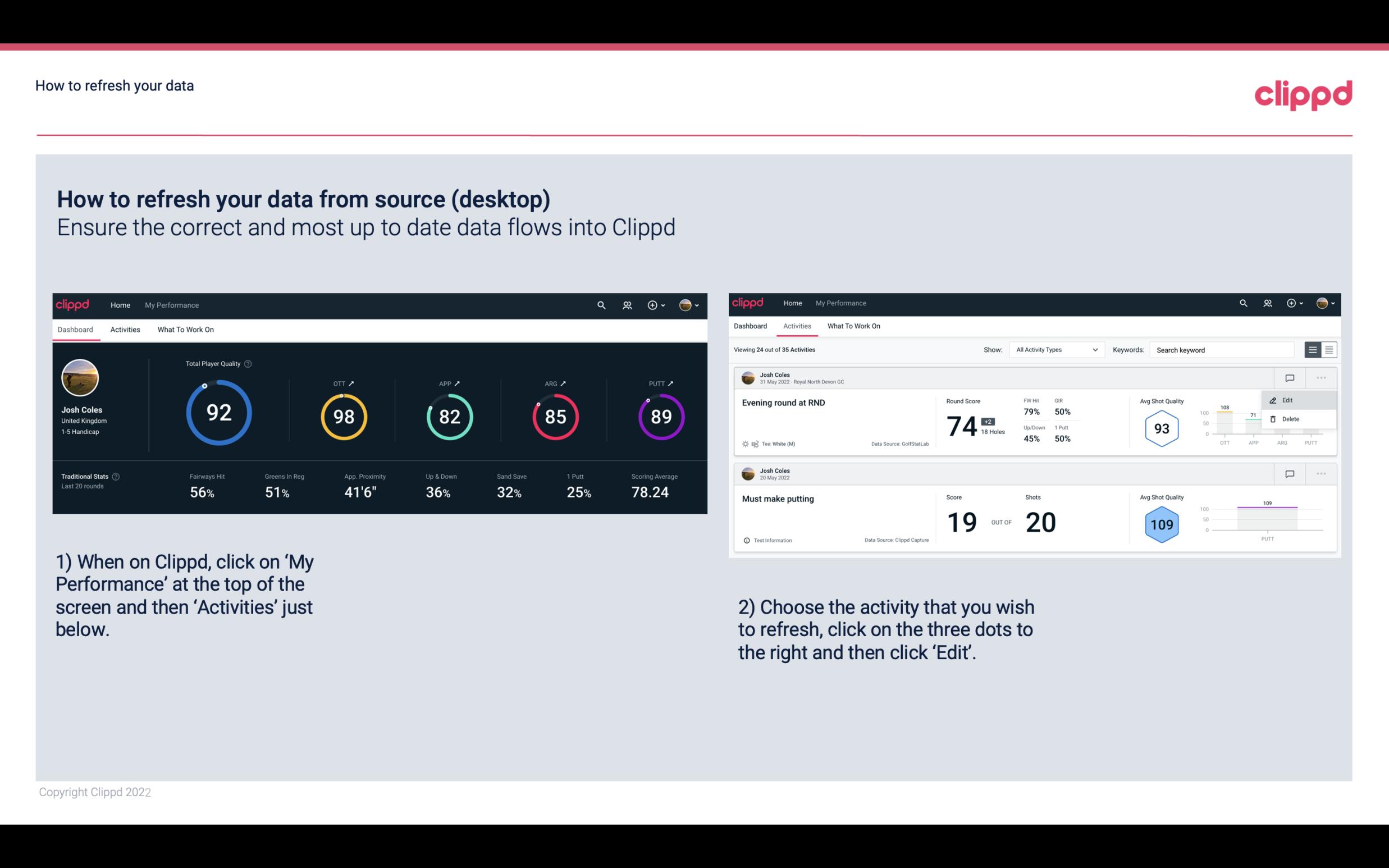Click the grid view icon in Activities panel

[x=1328, y=349]
